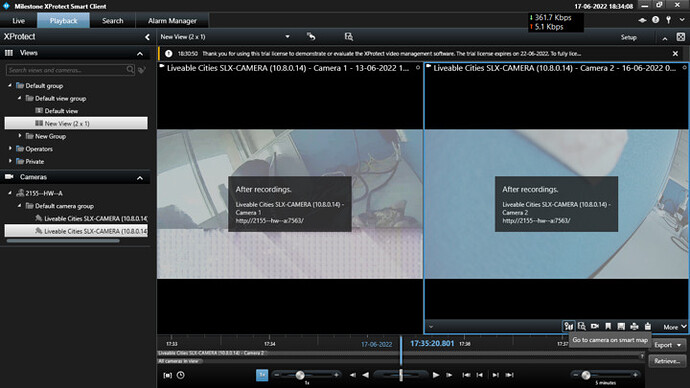Toggle the 1x playback speed button

pyautogui.click(x=262, y=375)
